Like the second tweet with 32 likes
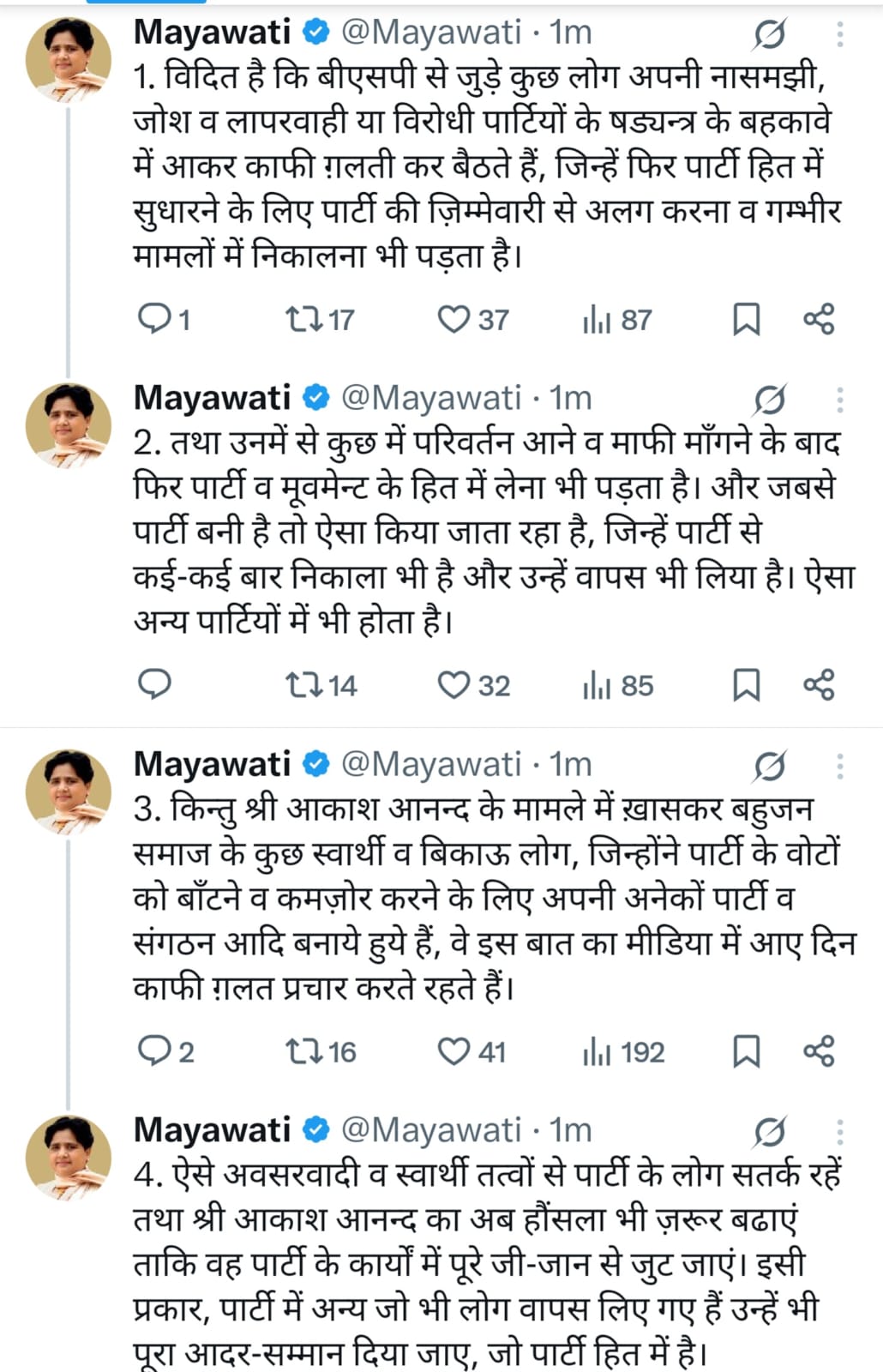 point(454,685)
